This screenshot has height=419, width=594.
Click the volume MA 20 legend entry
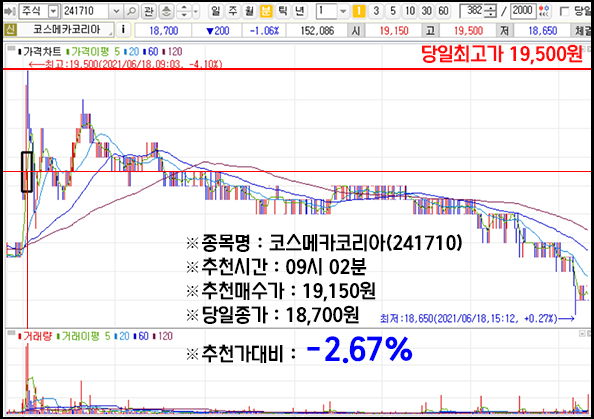pos(122,336)
